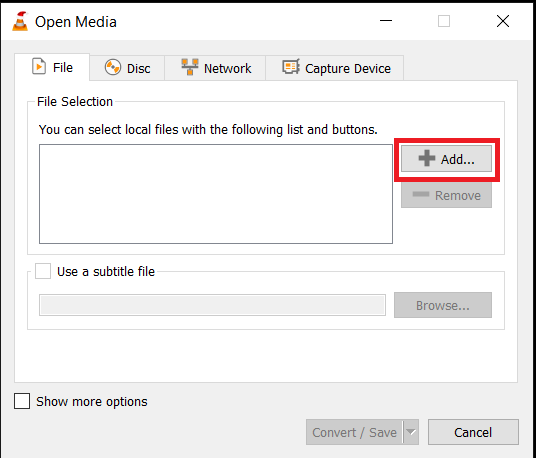Click inside the file selection list box
Viewport: 536px width, 458px height.
click(x=216, y=194)
